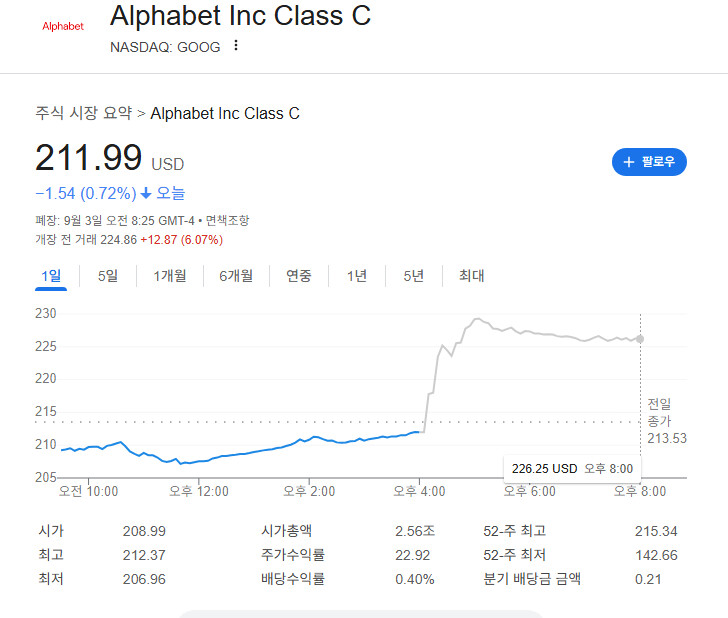Screen dimensions: 728x618
Task: Click the 211.99 current price
Action: click(89, 158)
